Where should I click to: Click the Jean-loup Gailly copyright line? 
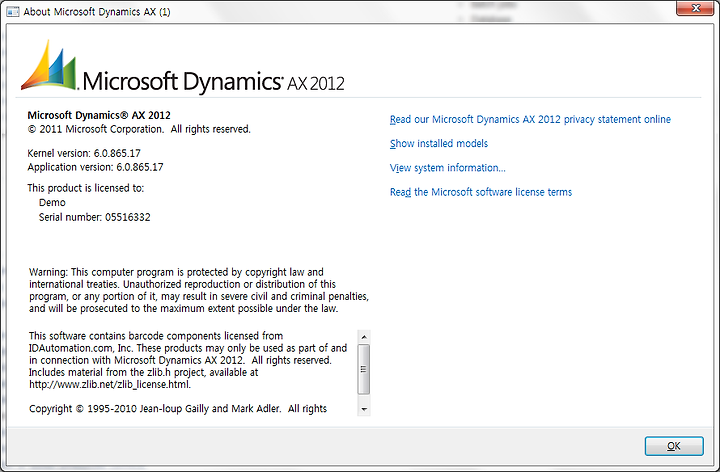[x=178, y=408]
